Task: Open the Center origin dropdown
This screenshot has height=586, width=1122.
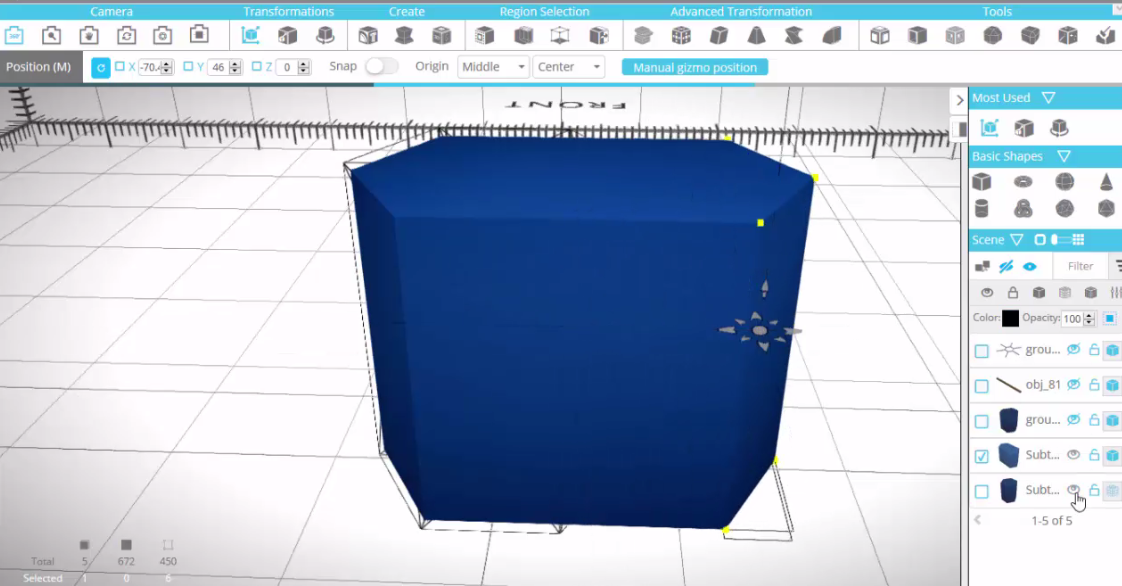Action: click(569, 67)
